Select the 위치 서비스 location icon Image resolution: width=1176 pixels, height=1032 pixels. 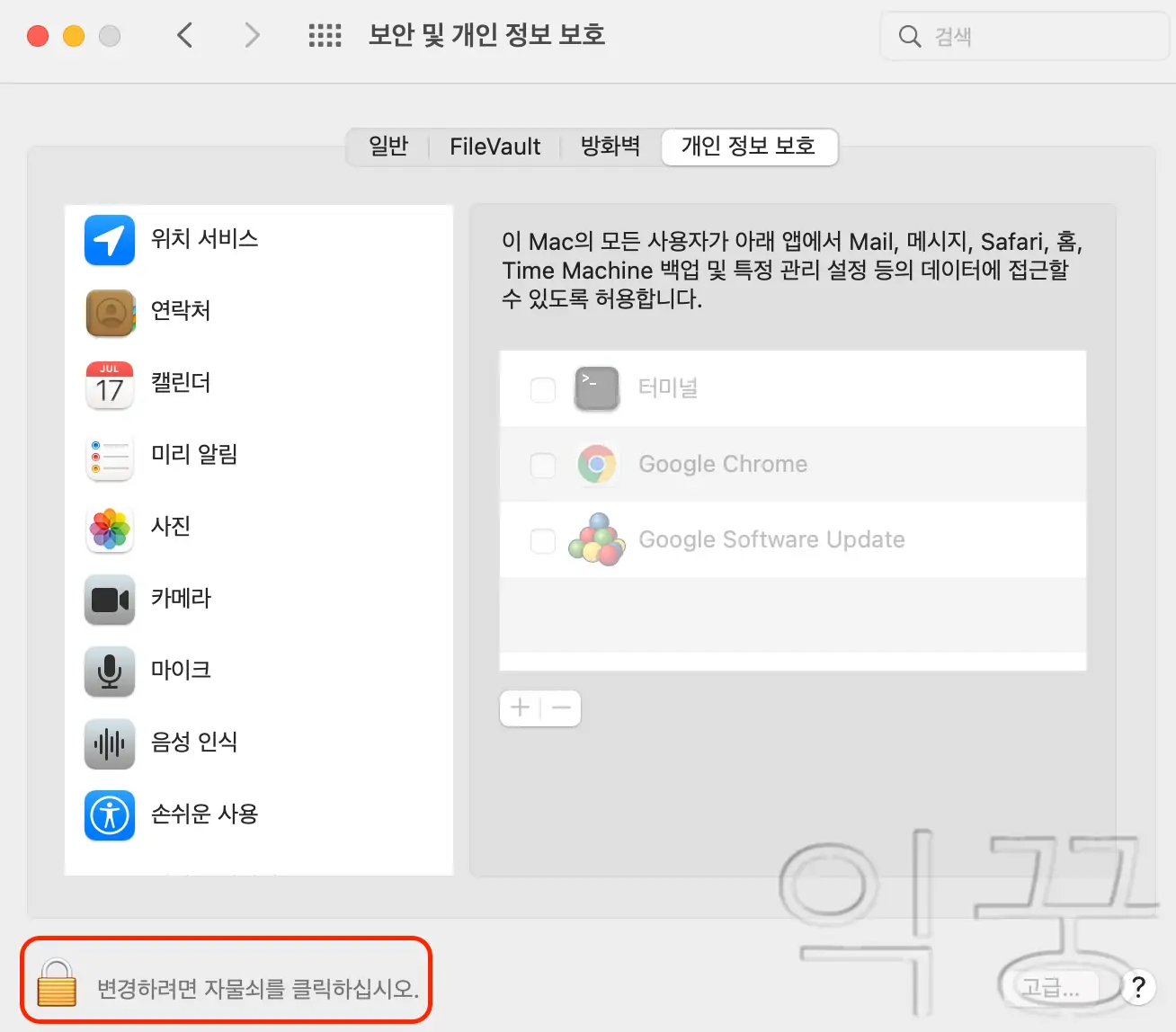[109, 240]
